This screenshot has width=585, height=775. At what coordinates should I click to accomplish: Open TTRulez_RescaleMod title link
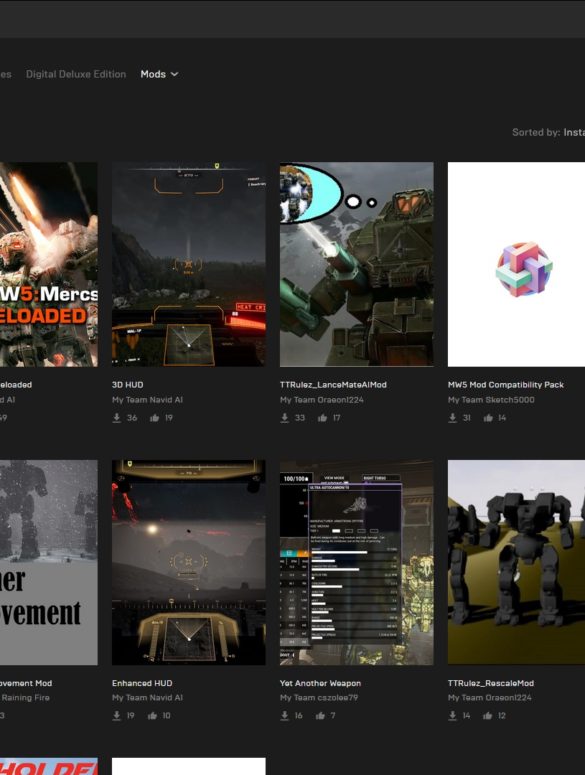[x=491, y=683]
